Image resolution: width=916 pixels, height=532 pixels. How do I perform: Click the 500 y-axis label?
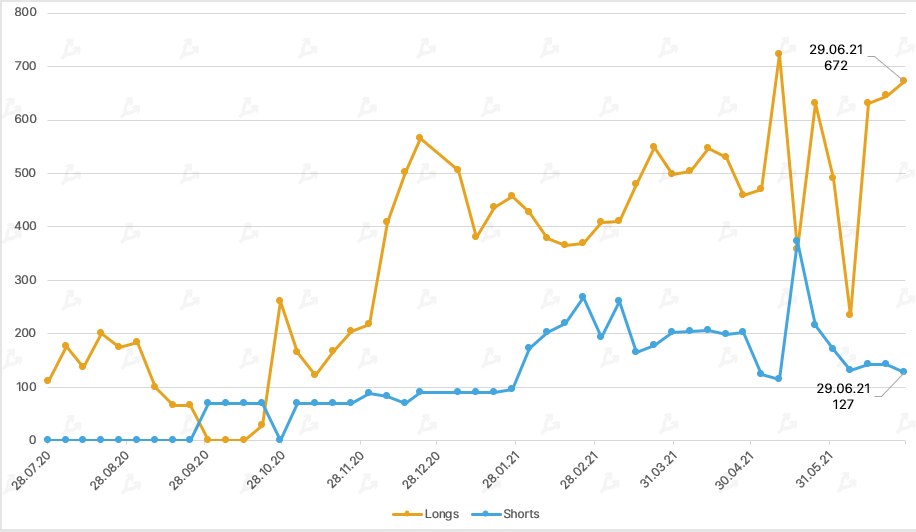coord(26,173)
